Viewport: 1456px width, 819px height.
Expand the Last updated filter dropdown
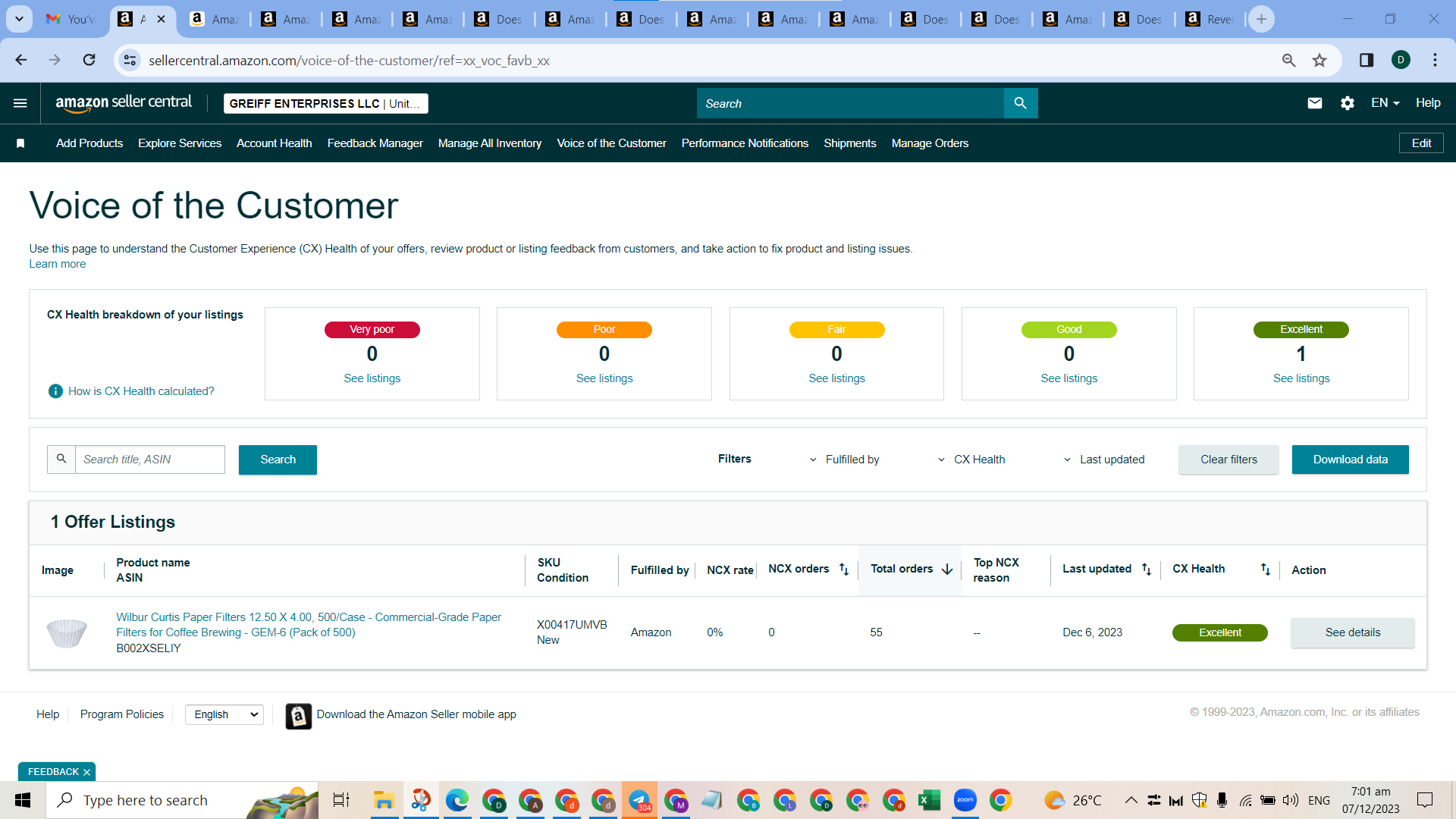tap(1104, 460)
